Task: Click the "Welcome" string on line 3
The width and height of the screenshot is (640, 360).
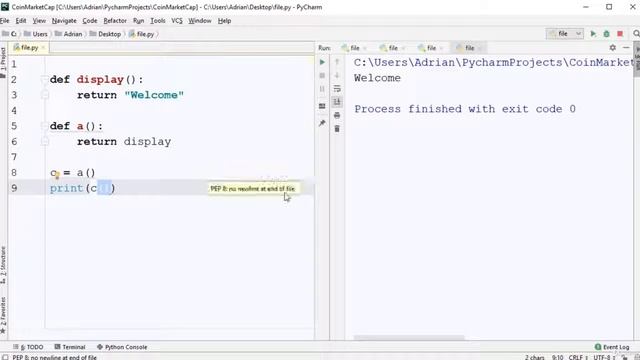Action: coord(154,95)
